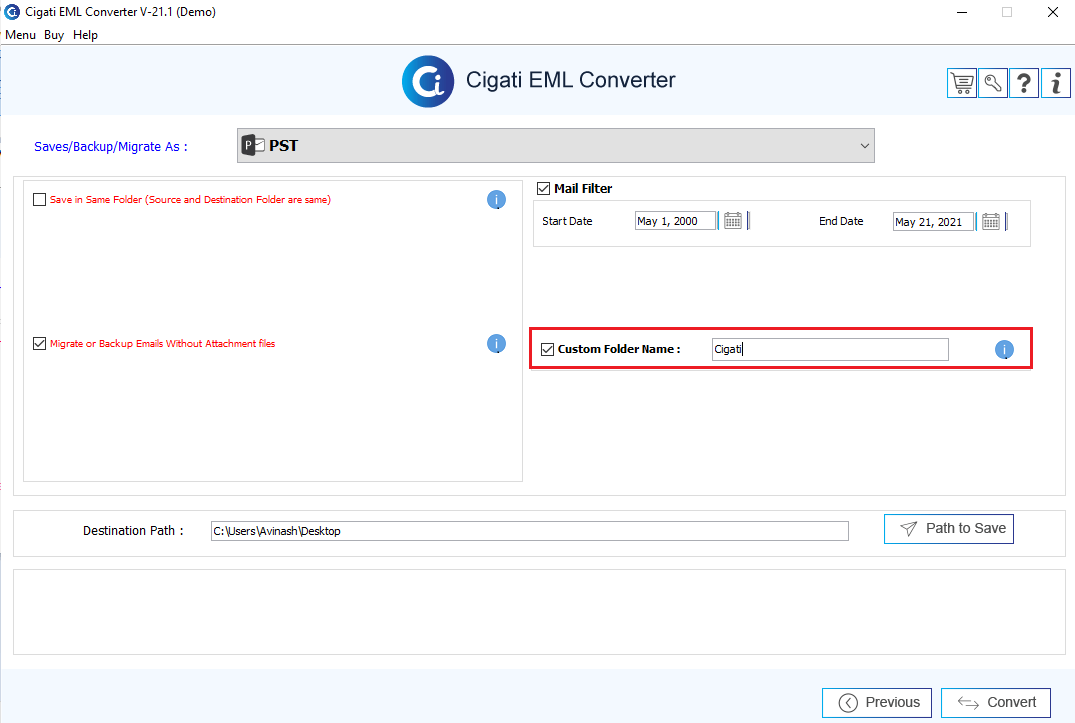The width and height of the screenshot is (1075, 723).
Task: Open the Help menu
Action: click(85, 35)
